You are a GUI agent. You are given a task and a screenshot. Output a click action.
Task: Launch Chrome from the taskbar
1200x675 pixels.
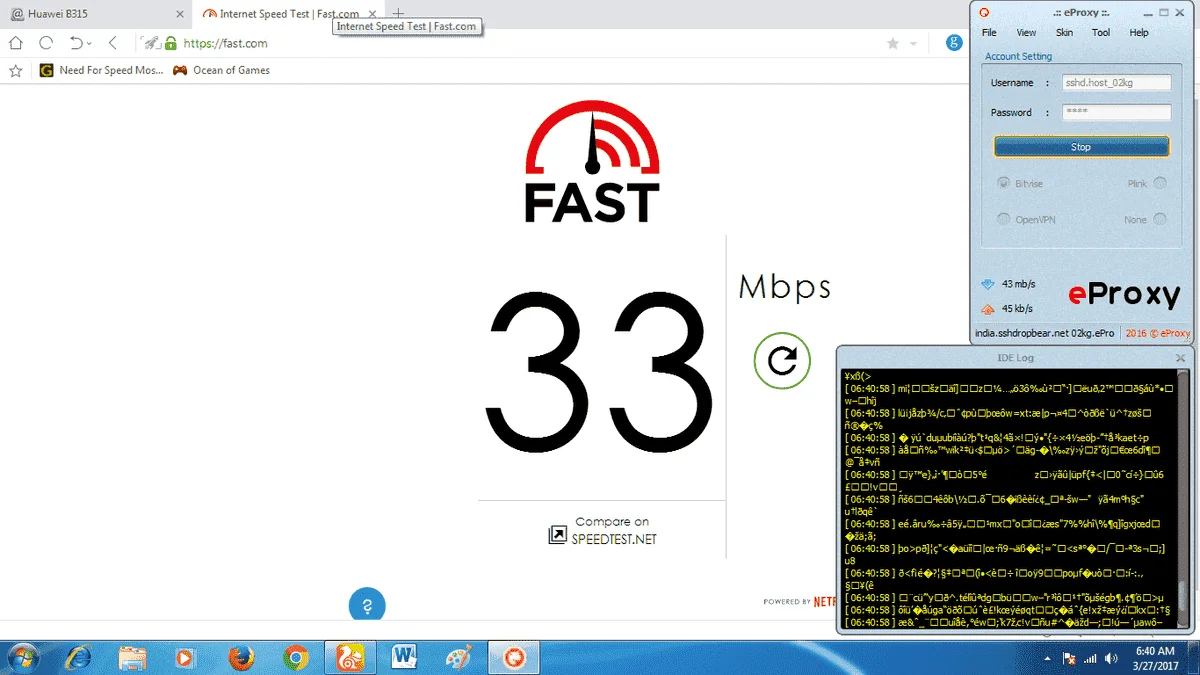coord(295,657)
